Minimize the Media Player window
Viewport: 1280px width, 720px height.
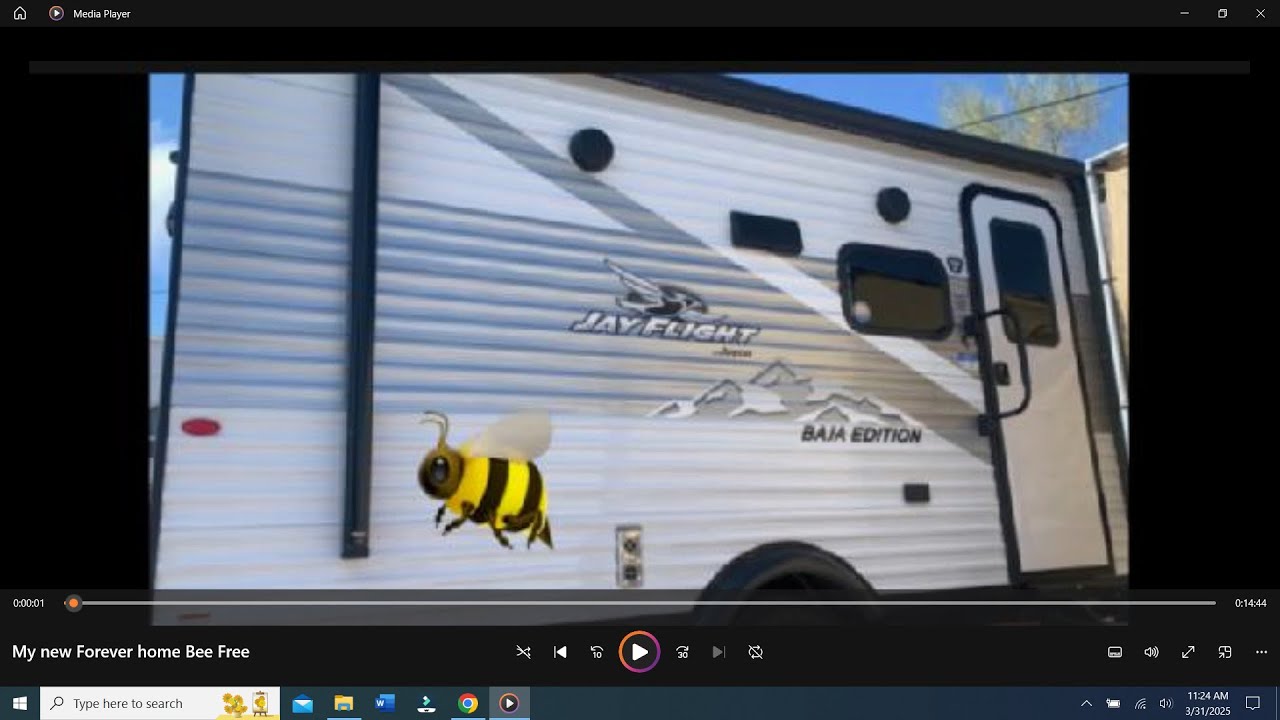(x=1184, y=13)
